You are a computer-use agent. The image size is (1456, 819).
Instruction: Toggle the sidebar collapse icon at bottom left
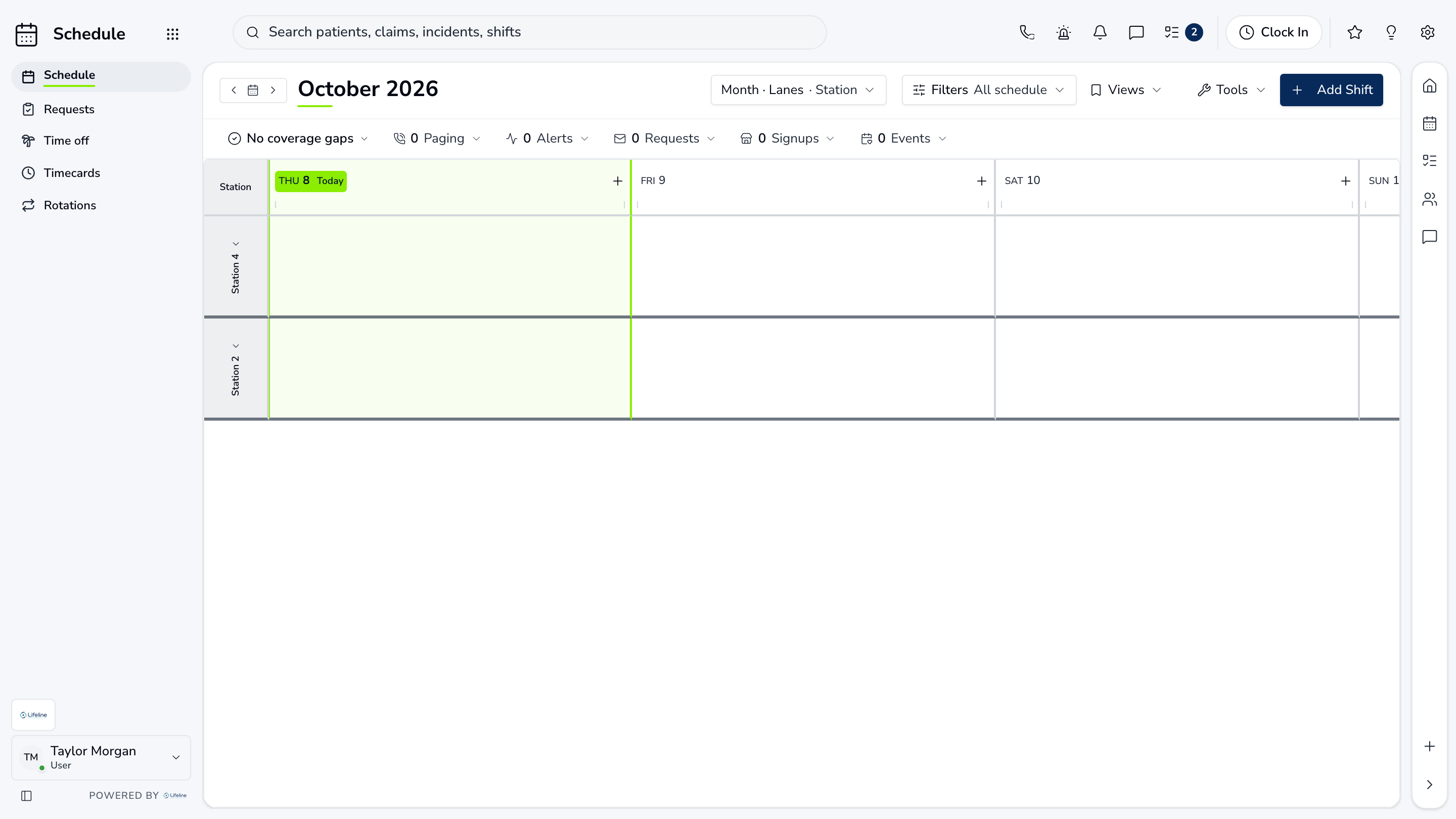[x=27, y=796]
